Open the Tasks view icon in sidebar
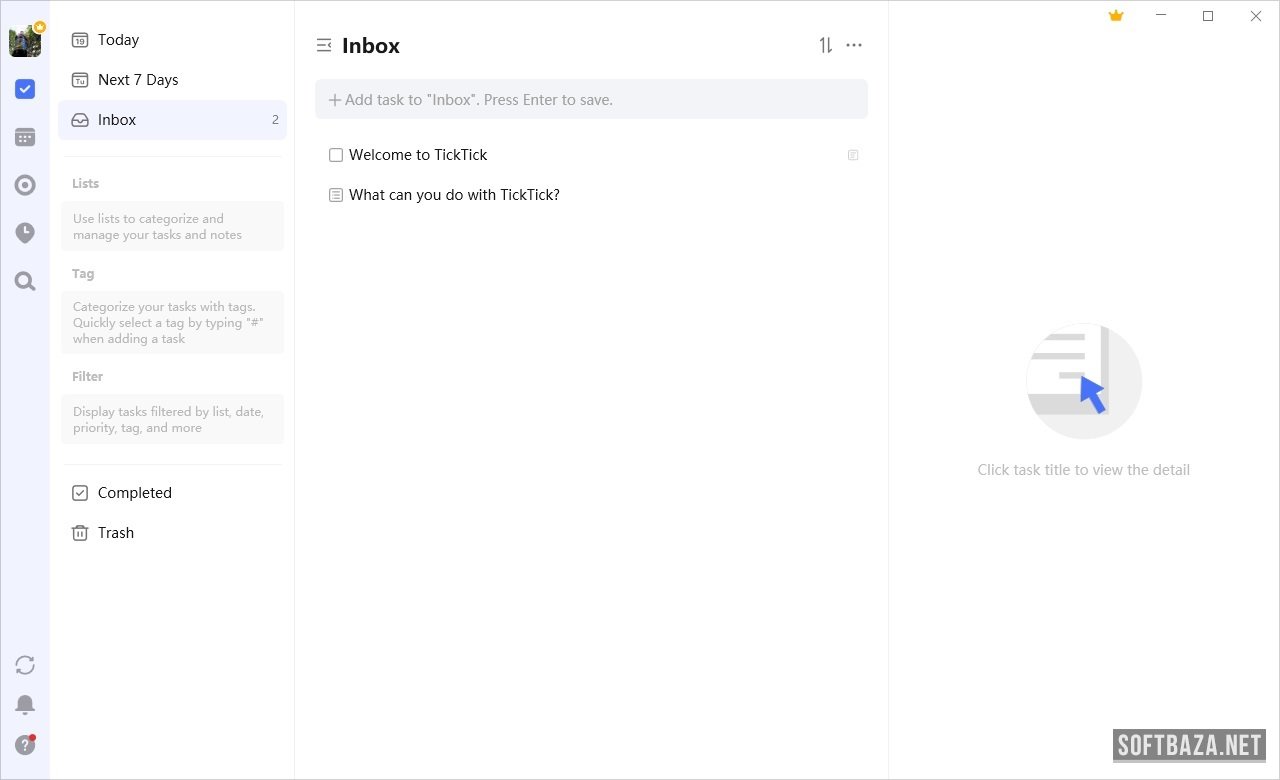This screenshot has height=780, width=1280. 25,89
